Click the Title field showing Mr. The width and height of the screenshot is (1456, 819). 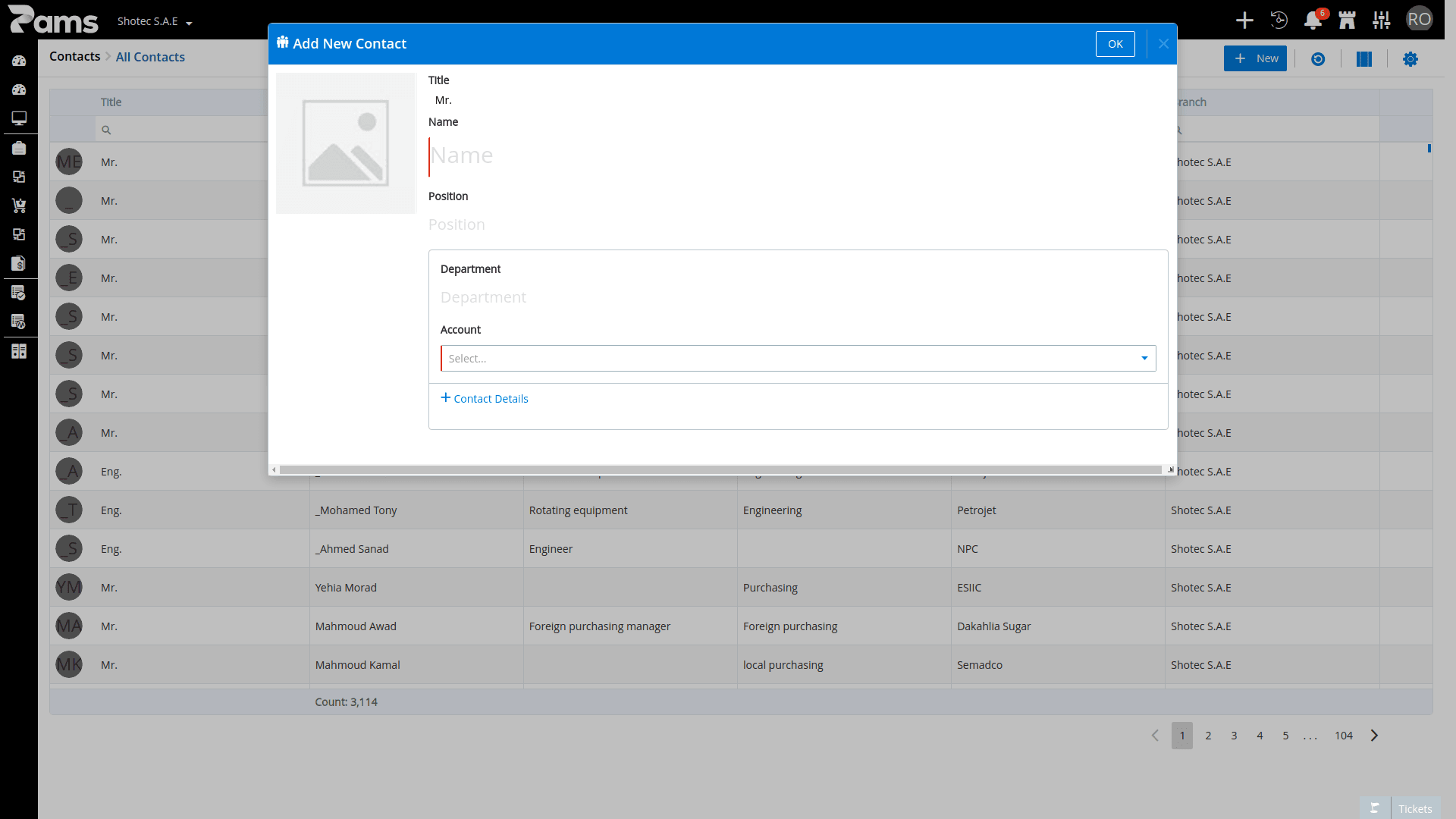[798, 100]
